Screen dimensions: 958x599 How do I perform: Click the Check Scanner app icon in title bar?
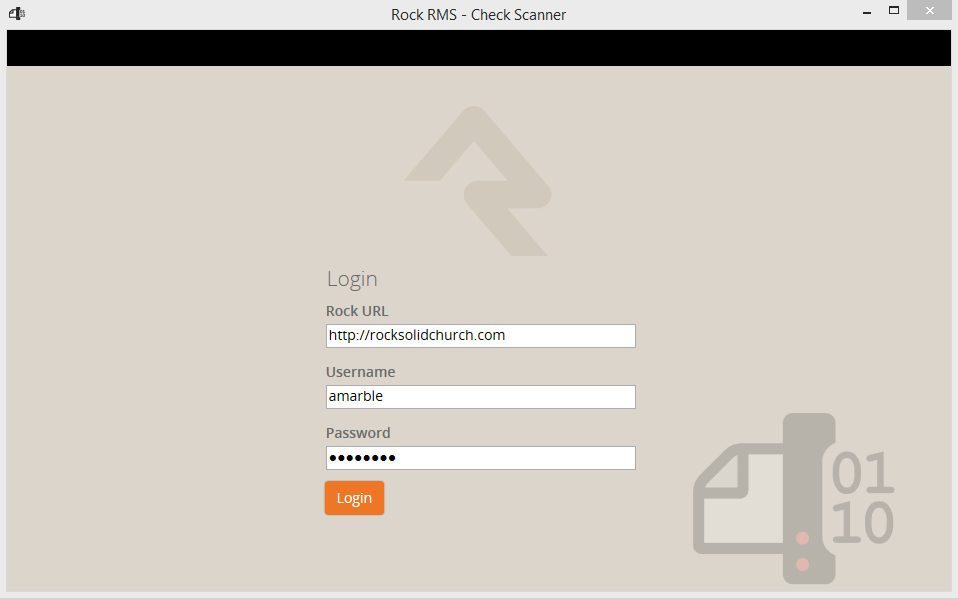(x=16, y=13)
